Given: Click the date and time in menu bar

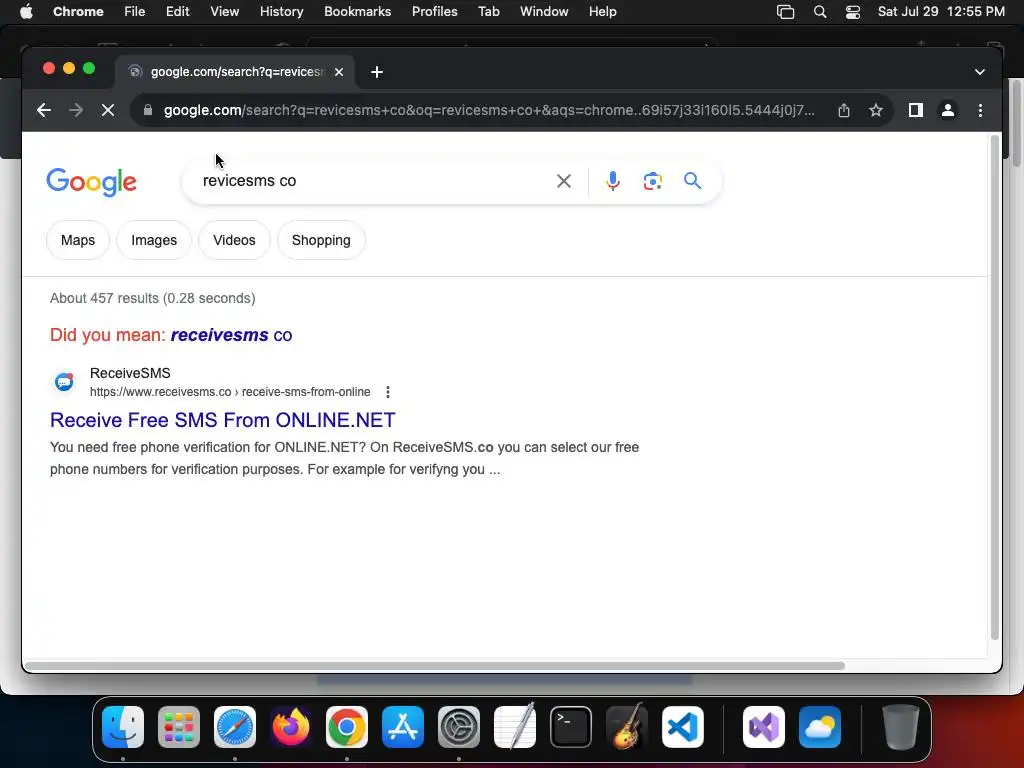Looking at the screenshot, I should click(941, 12).
